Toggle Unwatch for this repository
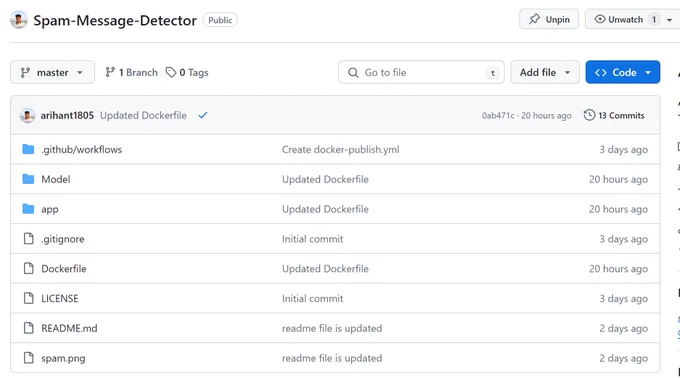680x378 pixels. pyautogui.click(x=624, y=20)
